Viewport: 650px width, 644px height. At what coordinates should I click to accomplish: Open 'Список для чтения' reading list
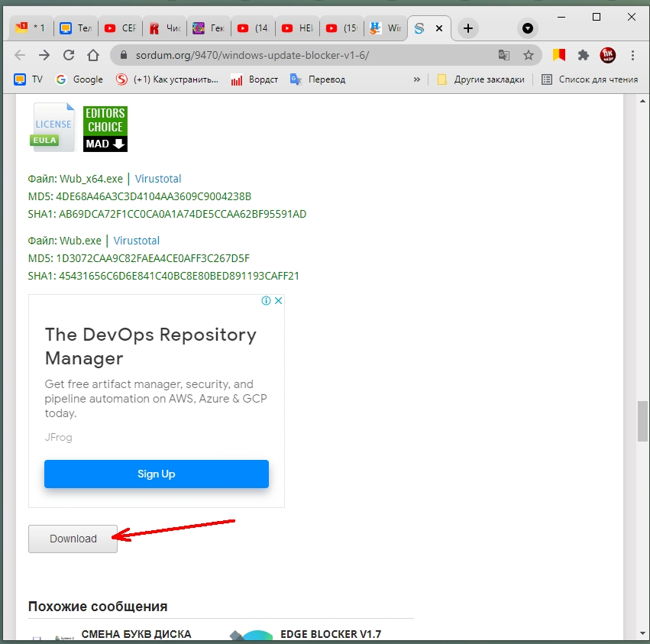coord(590,79)
